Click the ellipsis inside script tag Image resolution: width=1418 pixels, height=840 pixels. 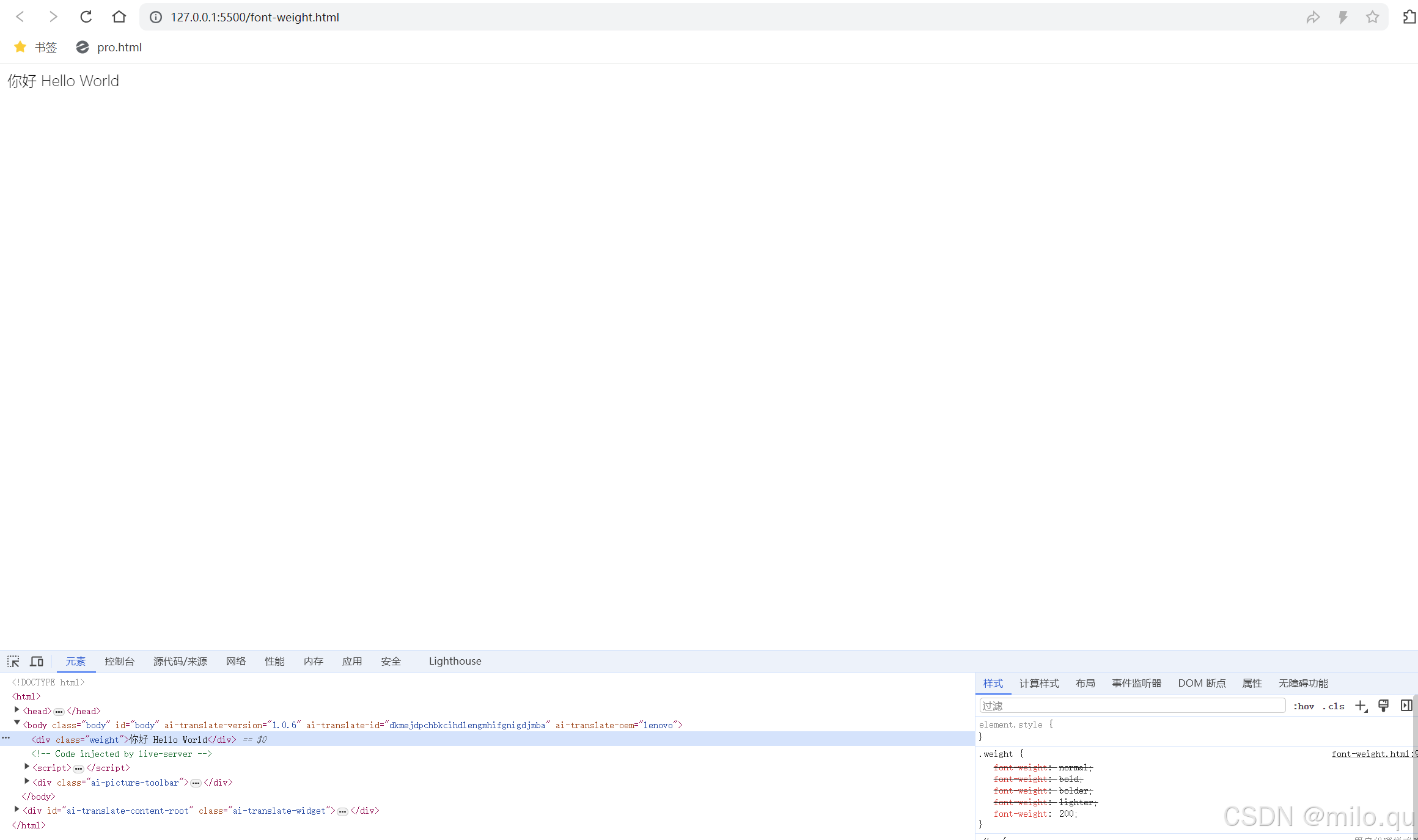point(79,769)
